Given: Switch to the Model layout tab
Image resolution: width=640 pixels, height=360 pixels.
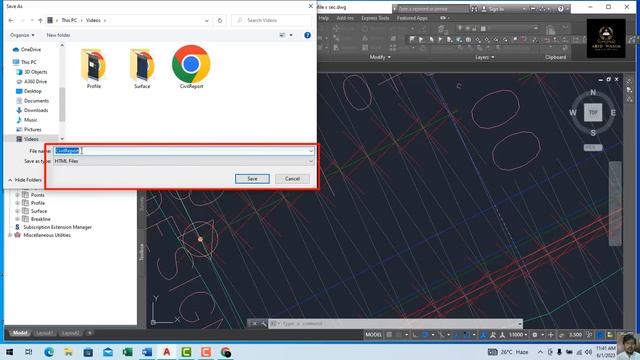Looking at the screenshot, I should tap(20, 333).
